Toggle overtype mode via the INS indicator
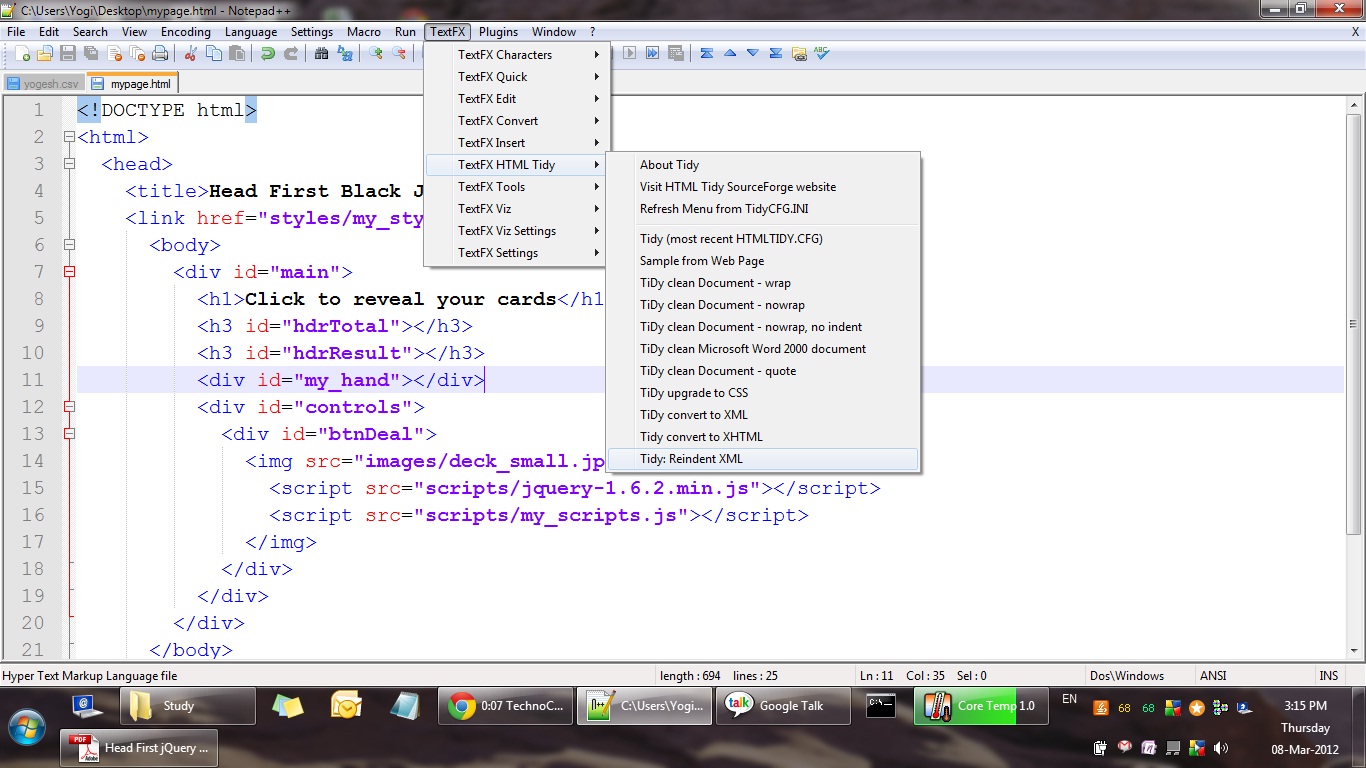 tap(1329, 675)
